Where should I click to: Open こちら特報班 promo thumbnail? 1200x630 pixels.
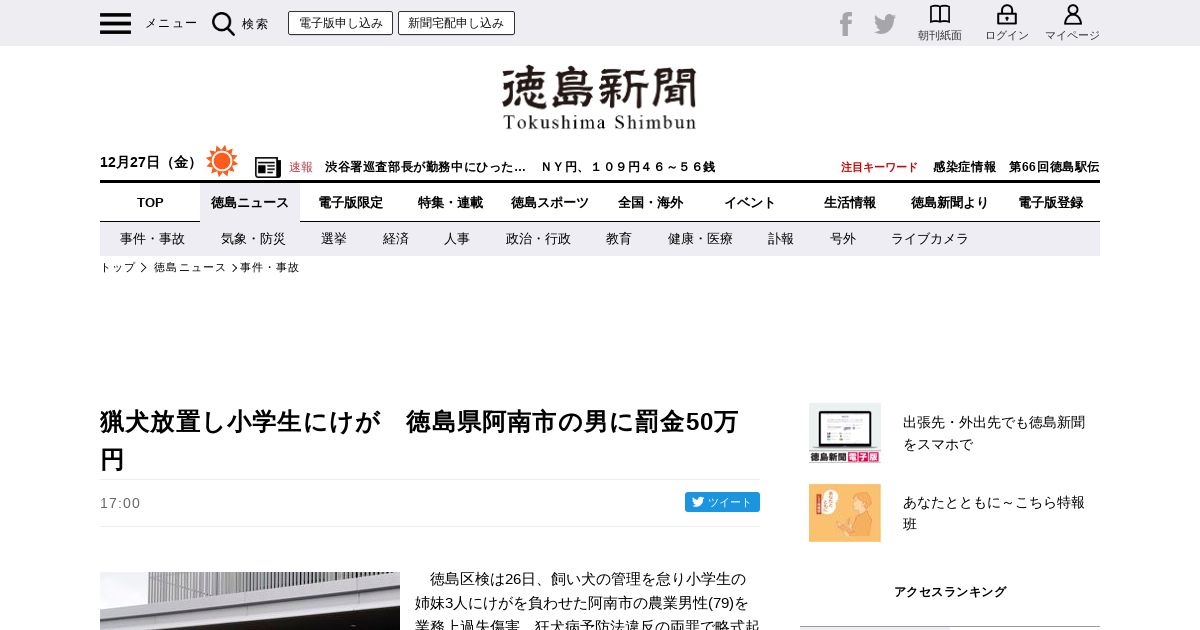[x=845, y=513]
